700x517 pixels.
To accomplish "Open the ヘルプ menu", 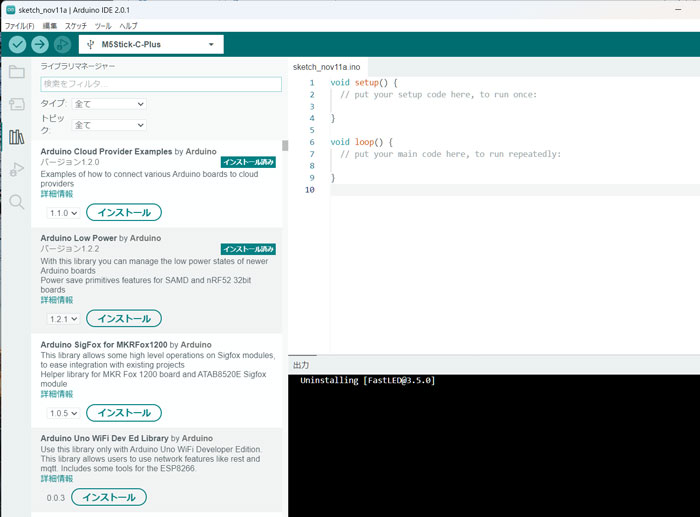I will coord(129,26).
